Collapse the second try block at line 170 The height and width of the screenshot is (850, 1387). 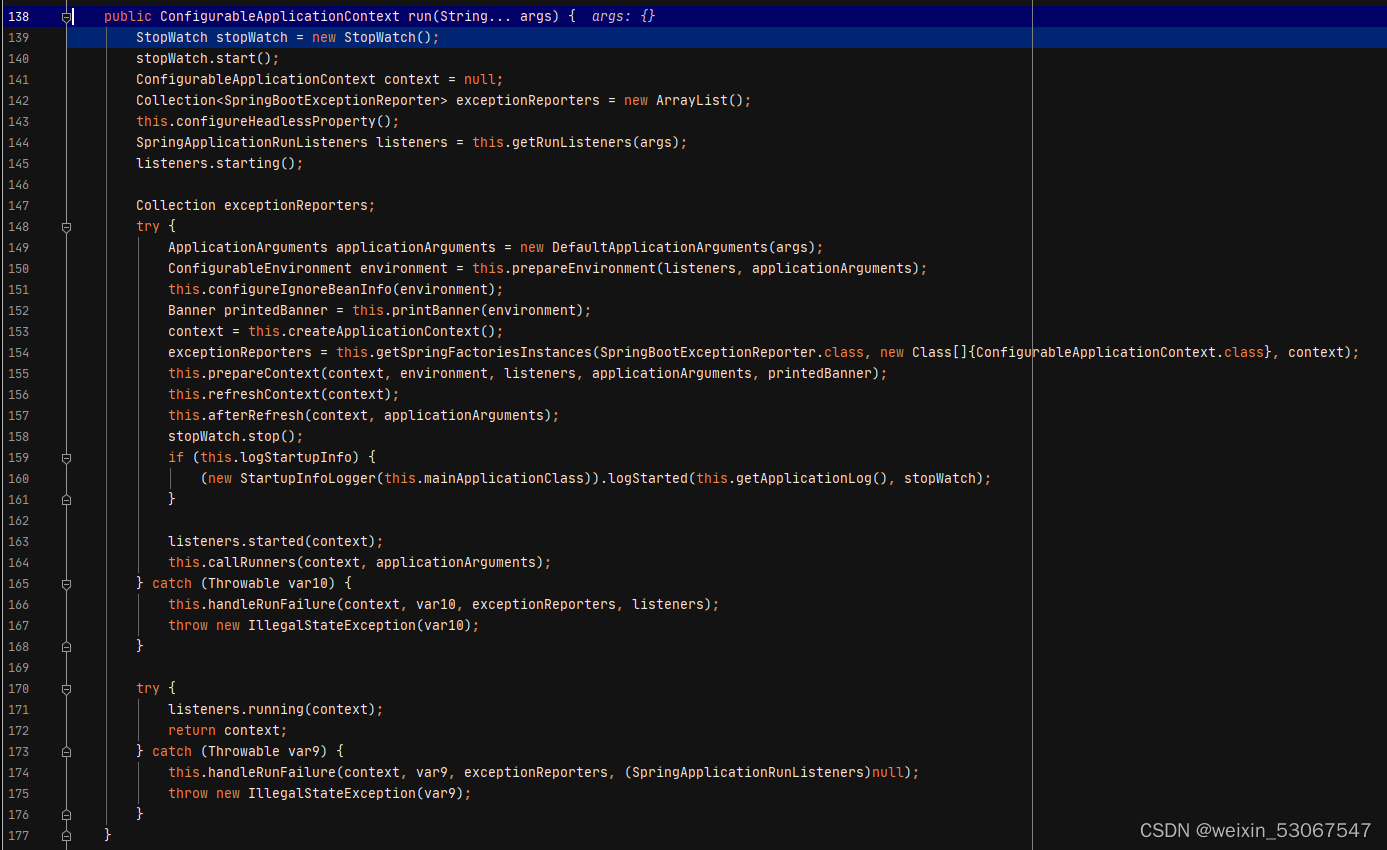click(x=66, y=689)
